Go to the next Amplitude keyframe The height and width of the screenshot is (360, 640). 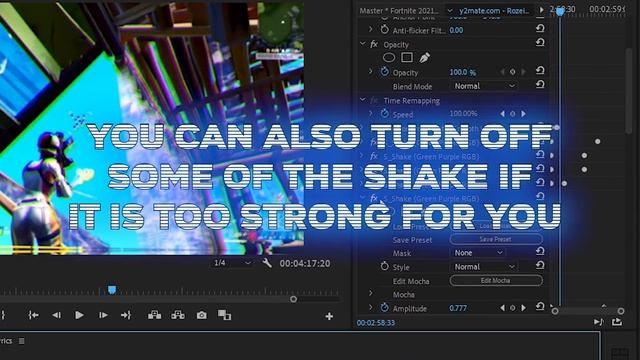click(523, 308)
